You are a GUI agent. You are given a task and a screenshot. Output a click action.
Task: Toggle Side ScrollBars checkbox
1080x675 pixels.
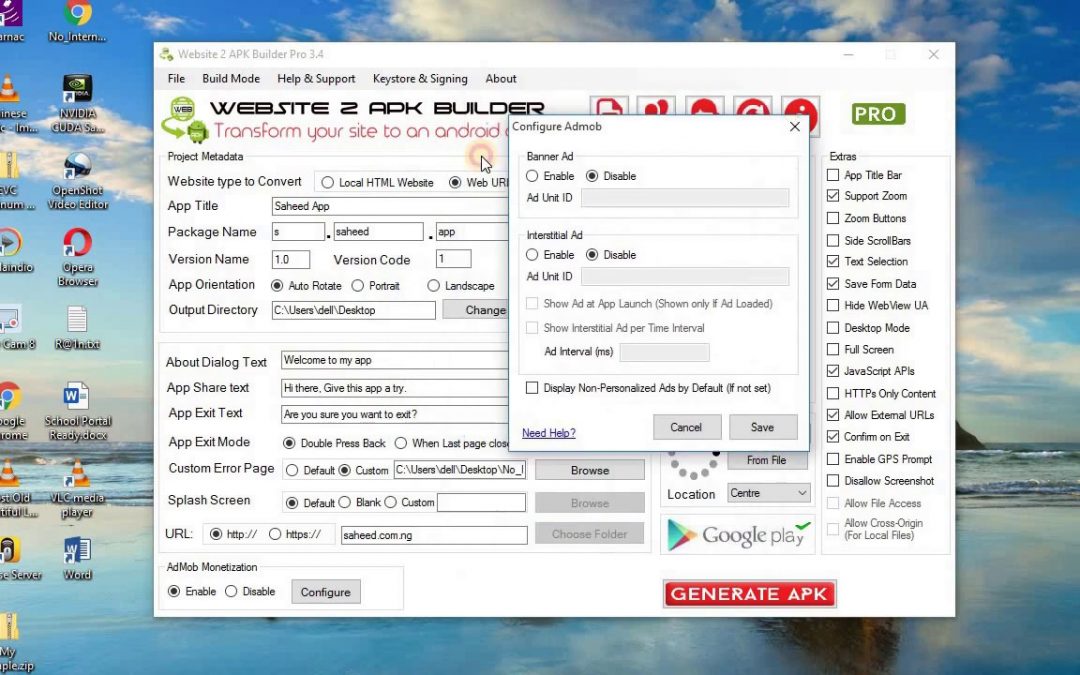click(x=833, y=241)
